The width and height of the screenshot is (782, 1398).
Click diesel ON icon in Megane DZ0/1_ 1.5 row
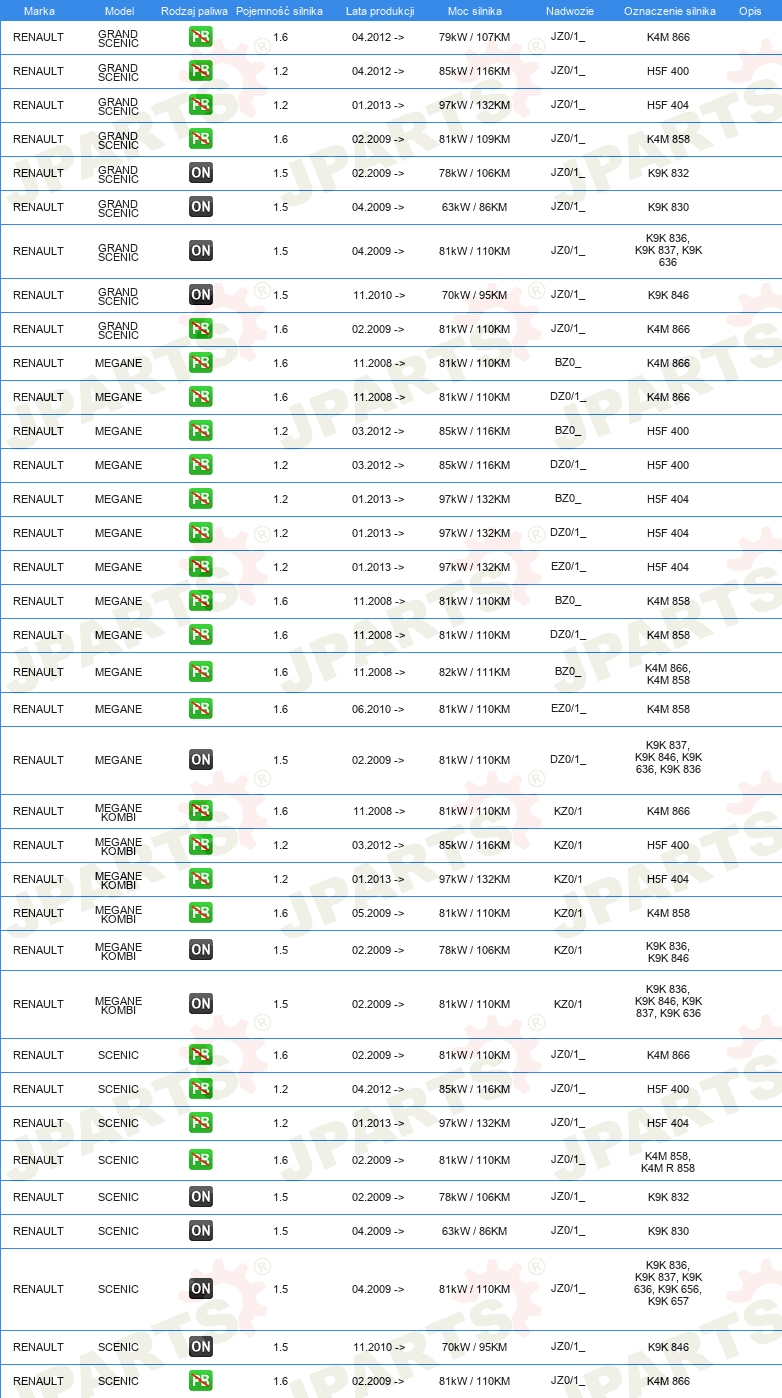tap(200, 760)
